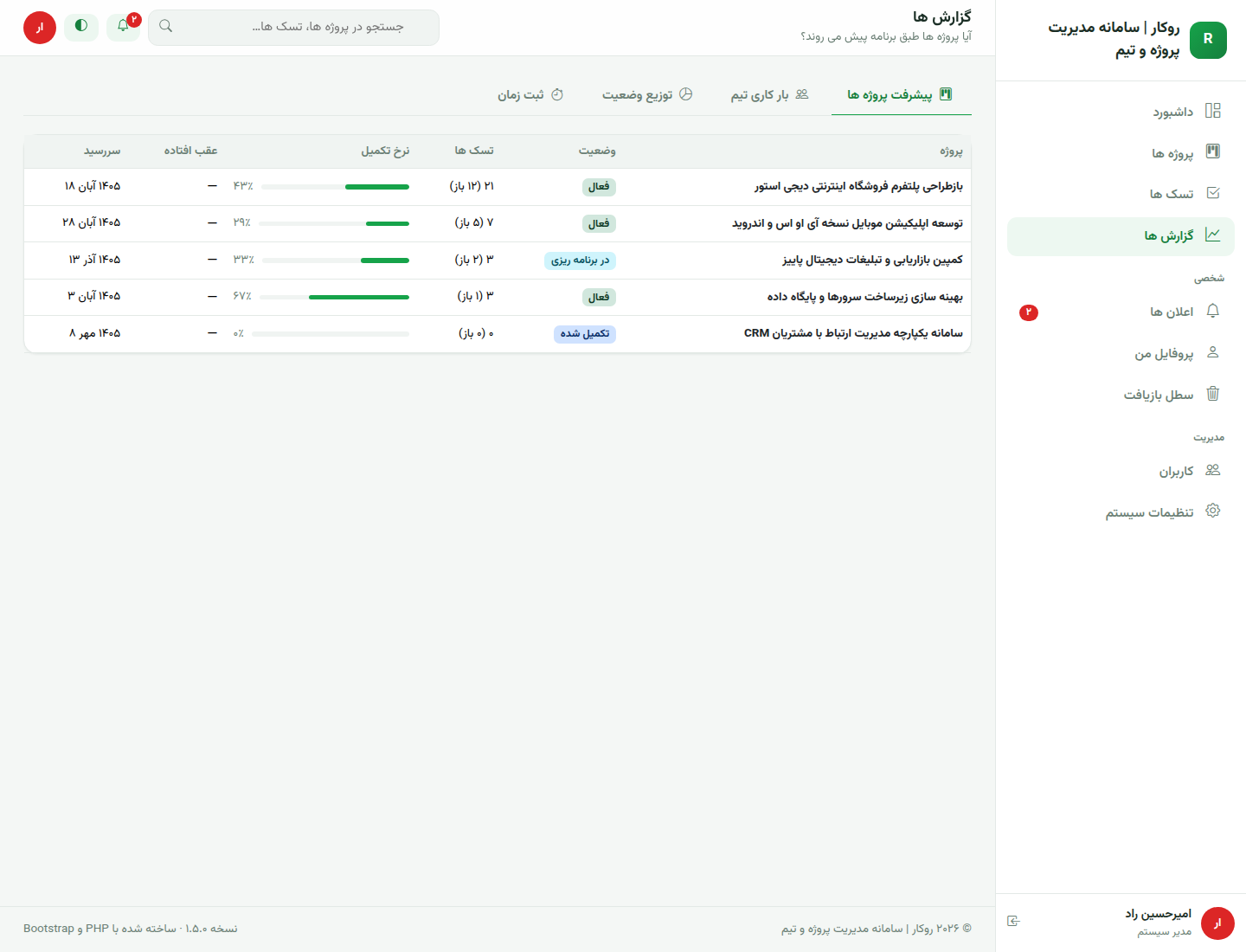Click the notifications (اعلان ها) bell in sidebar
The width and height of the screenshot is (1246, 952).
1212,311
